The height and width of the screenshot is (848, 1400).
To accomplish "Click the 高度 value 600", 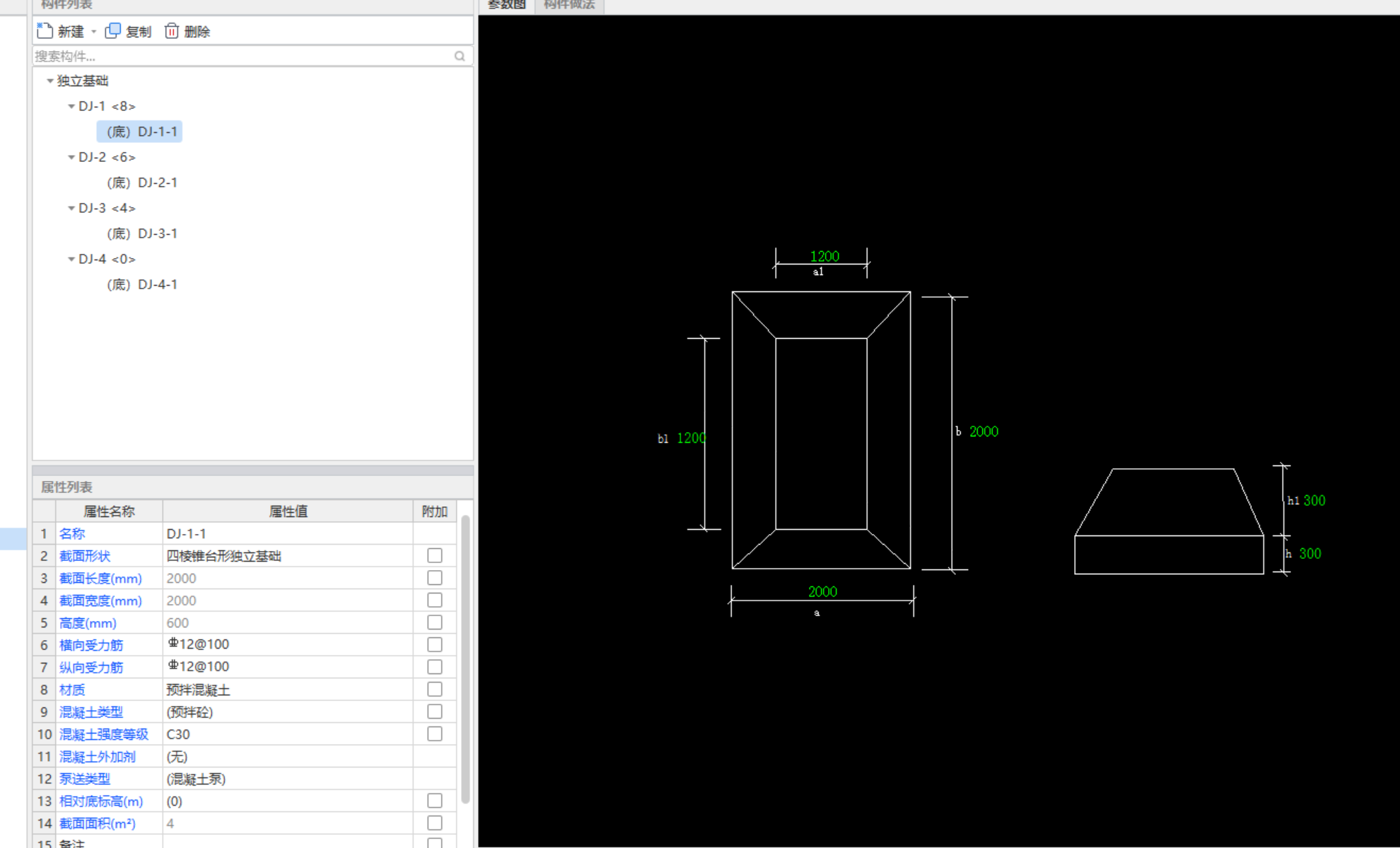I will coord(288,623).
